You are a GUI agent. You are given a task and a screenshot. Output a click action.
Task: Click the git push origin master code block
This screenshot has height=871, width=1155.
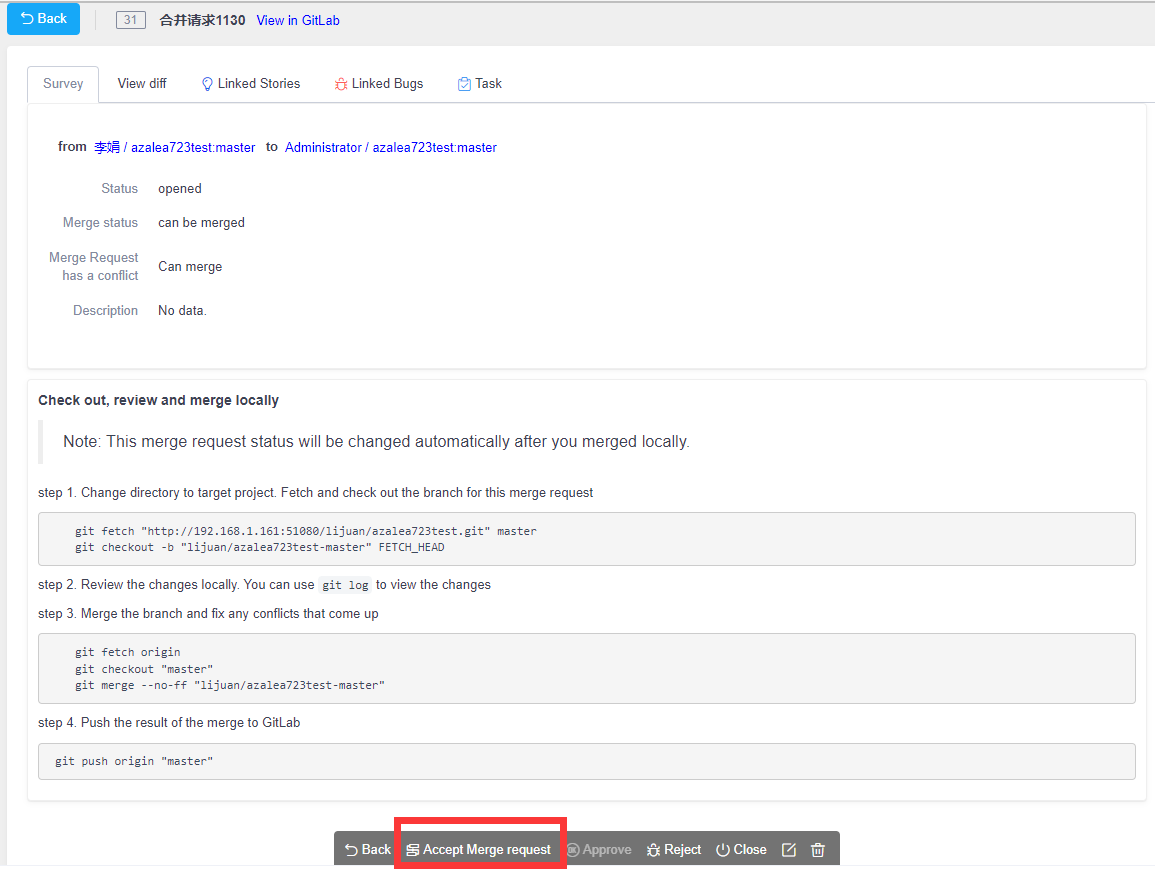click(x=586, y=761)
